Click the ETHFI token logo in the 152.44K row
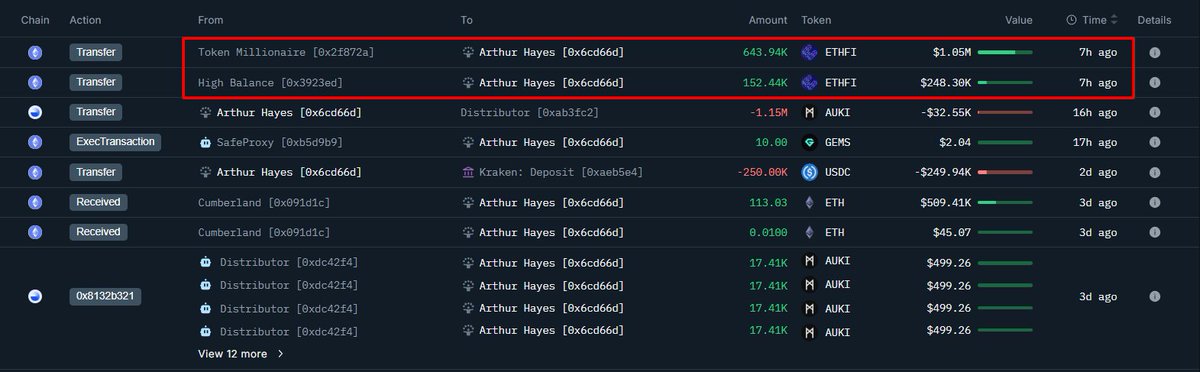Screen dimensions: 1200x372 pyautogui.click(x=810, y=82)
